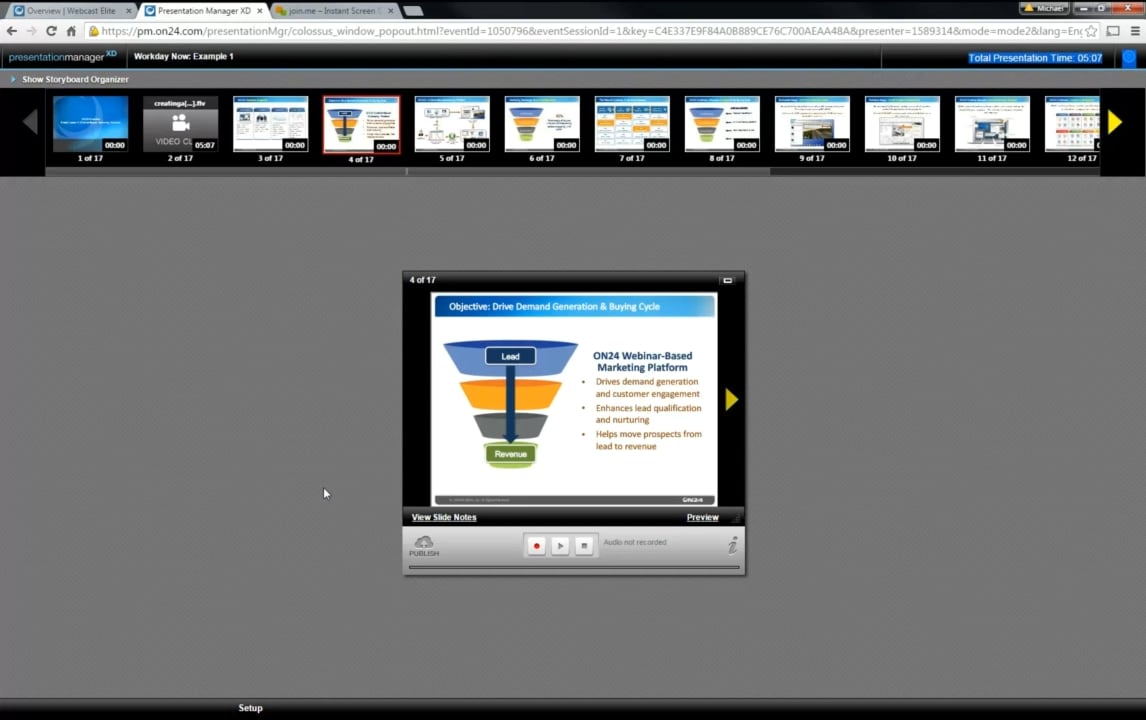The image size is (1146, 720).
Task: Select slide thumbnail 6 of 17
Action: pos(542,124)
